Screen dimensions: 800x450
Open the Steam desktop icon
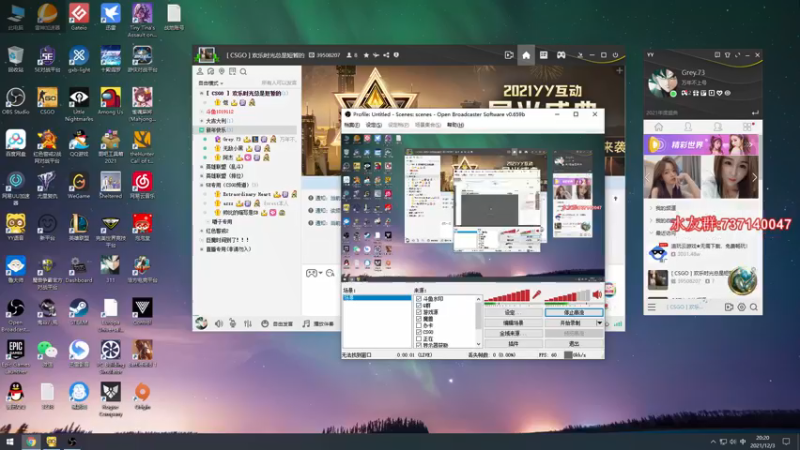79,312
